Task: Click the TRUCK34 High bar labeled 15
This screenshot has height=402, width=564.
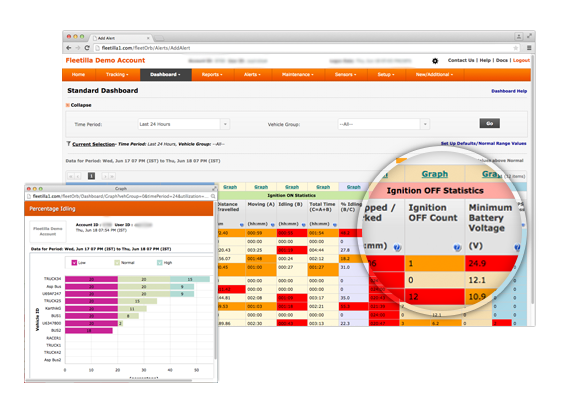Action: coord(190,279)
